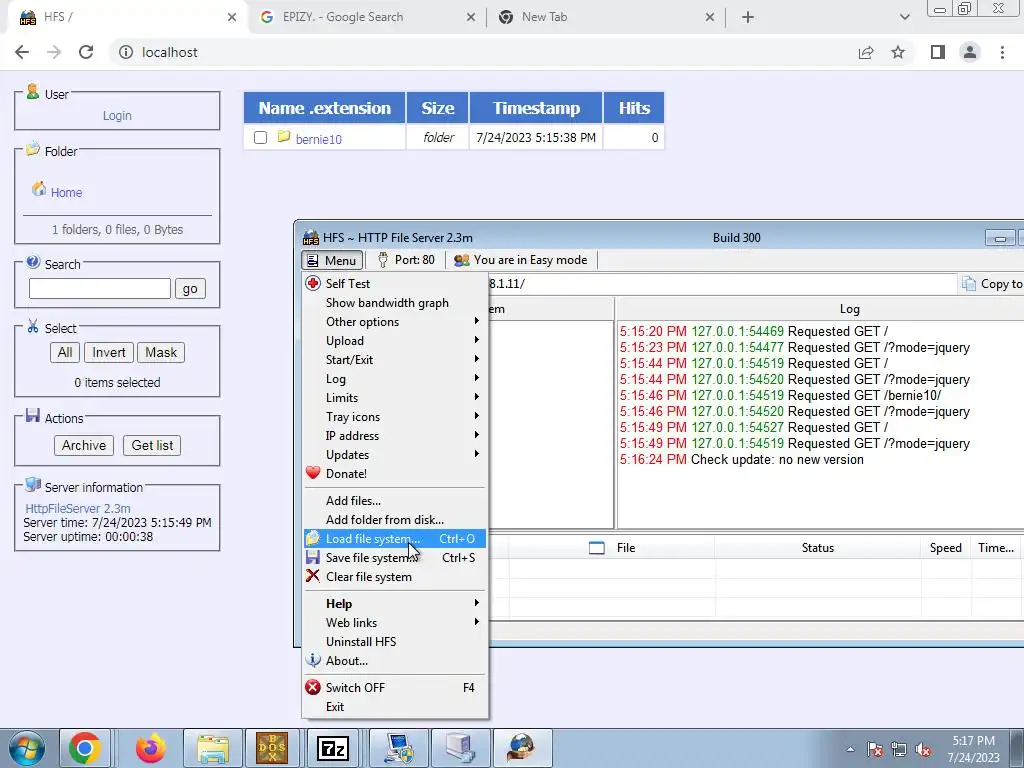The image size is (1024, 768).
Task: Select Show bandwidth graph menu entry
Action: (x=394, y=303)
